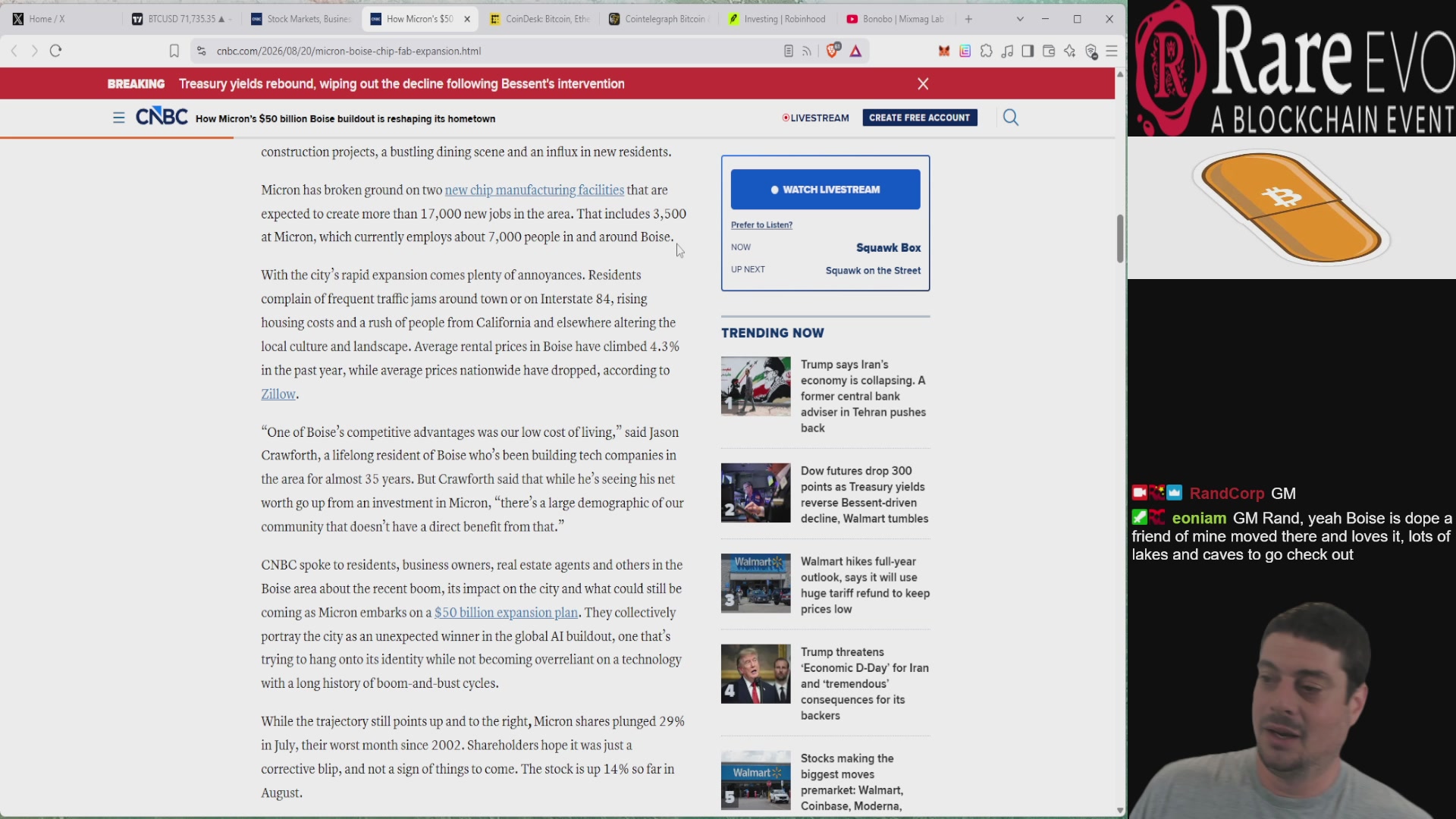Dismiss the red breaking news banner

pyautogui.click(x=923, y=83)
